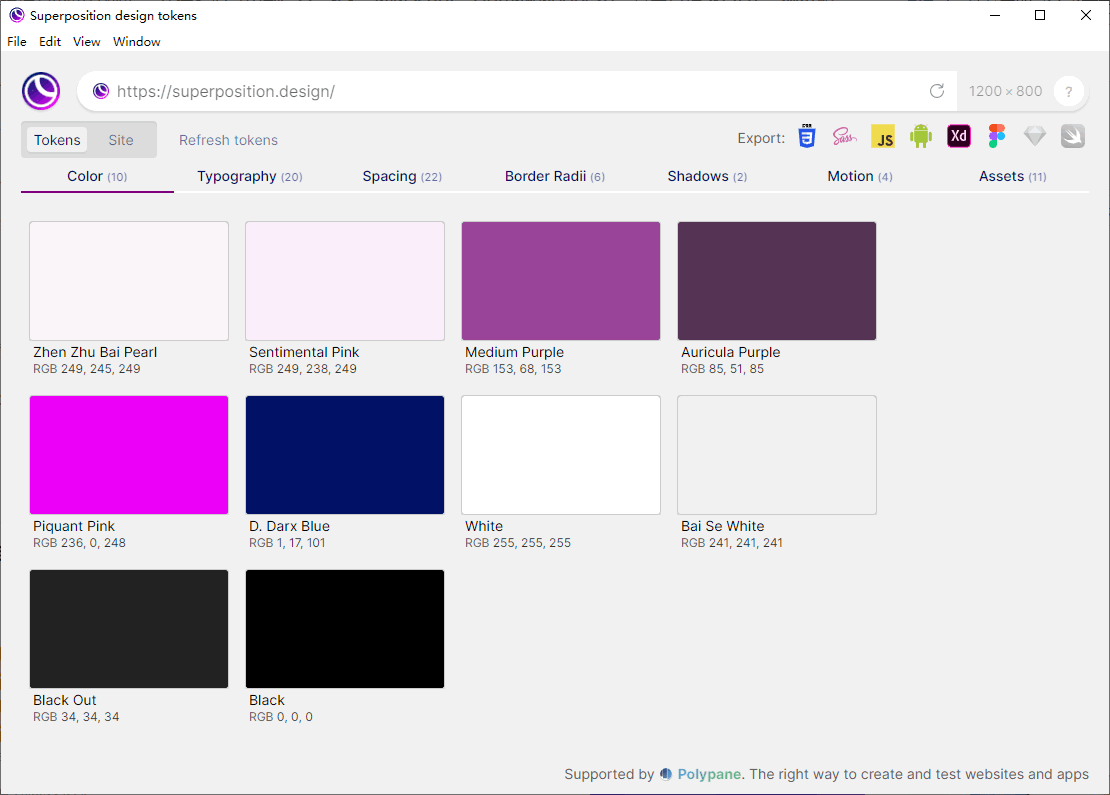Export tokens as Swift
This screenshot has height=795, width=1110.
[x=1073, y=137]
